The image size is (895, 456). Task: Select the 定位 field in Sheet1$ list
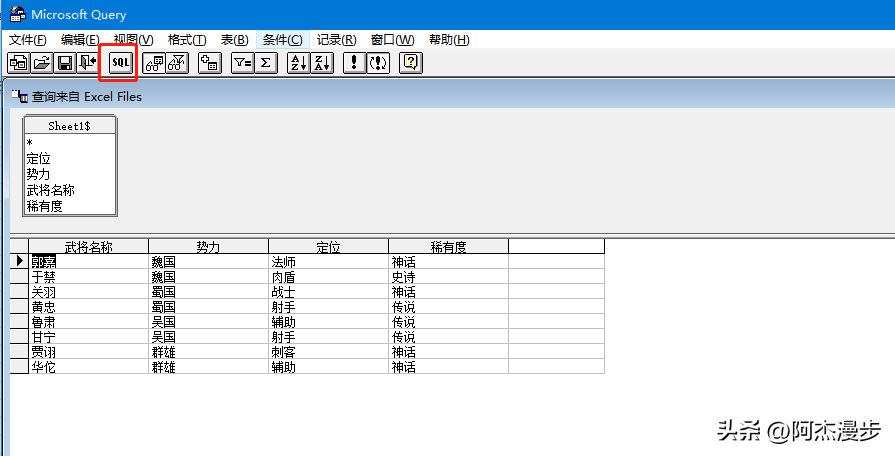(70, 159)
